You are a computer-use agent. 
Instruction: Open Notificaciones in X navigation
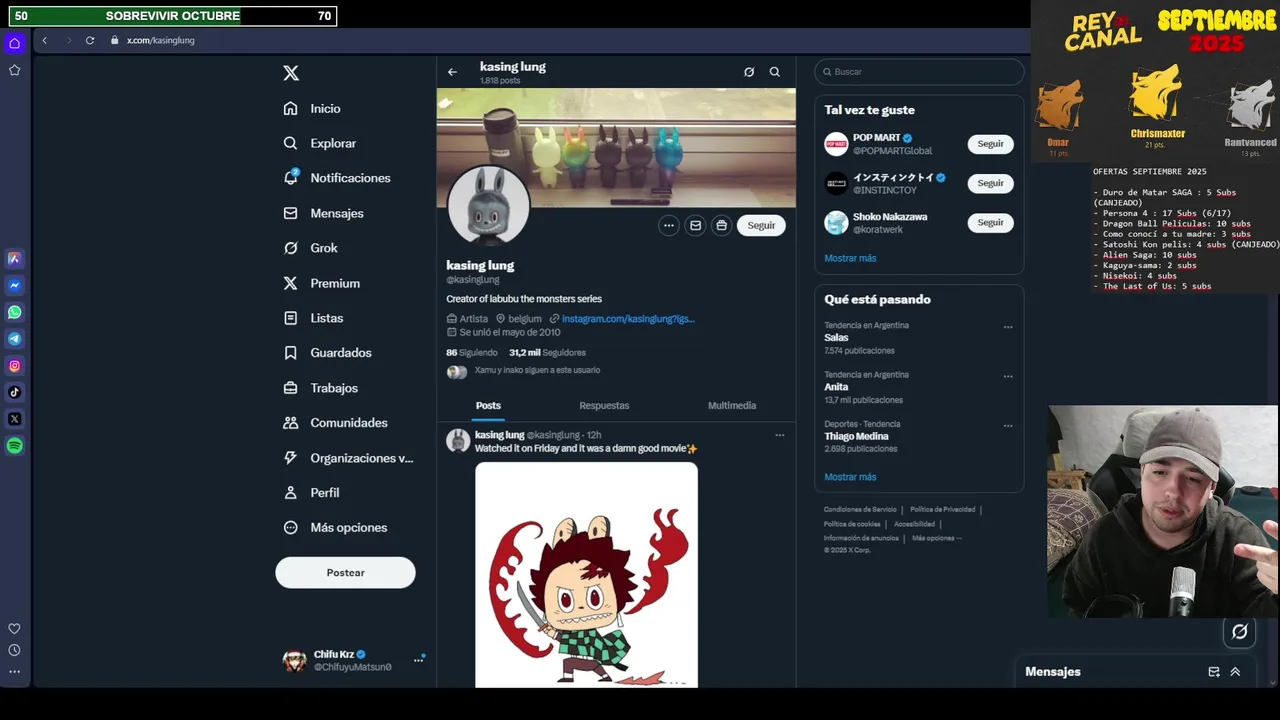[x=337, y=178]
